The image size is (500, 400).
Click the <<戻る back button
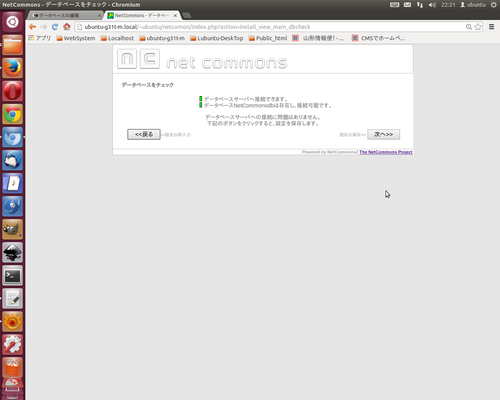coord(144,134)
